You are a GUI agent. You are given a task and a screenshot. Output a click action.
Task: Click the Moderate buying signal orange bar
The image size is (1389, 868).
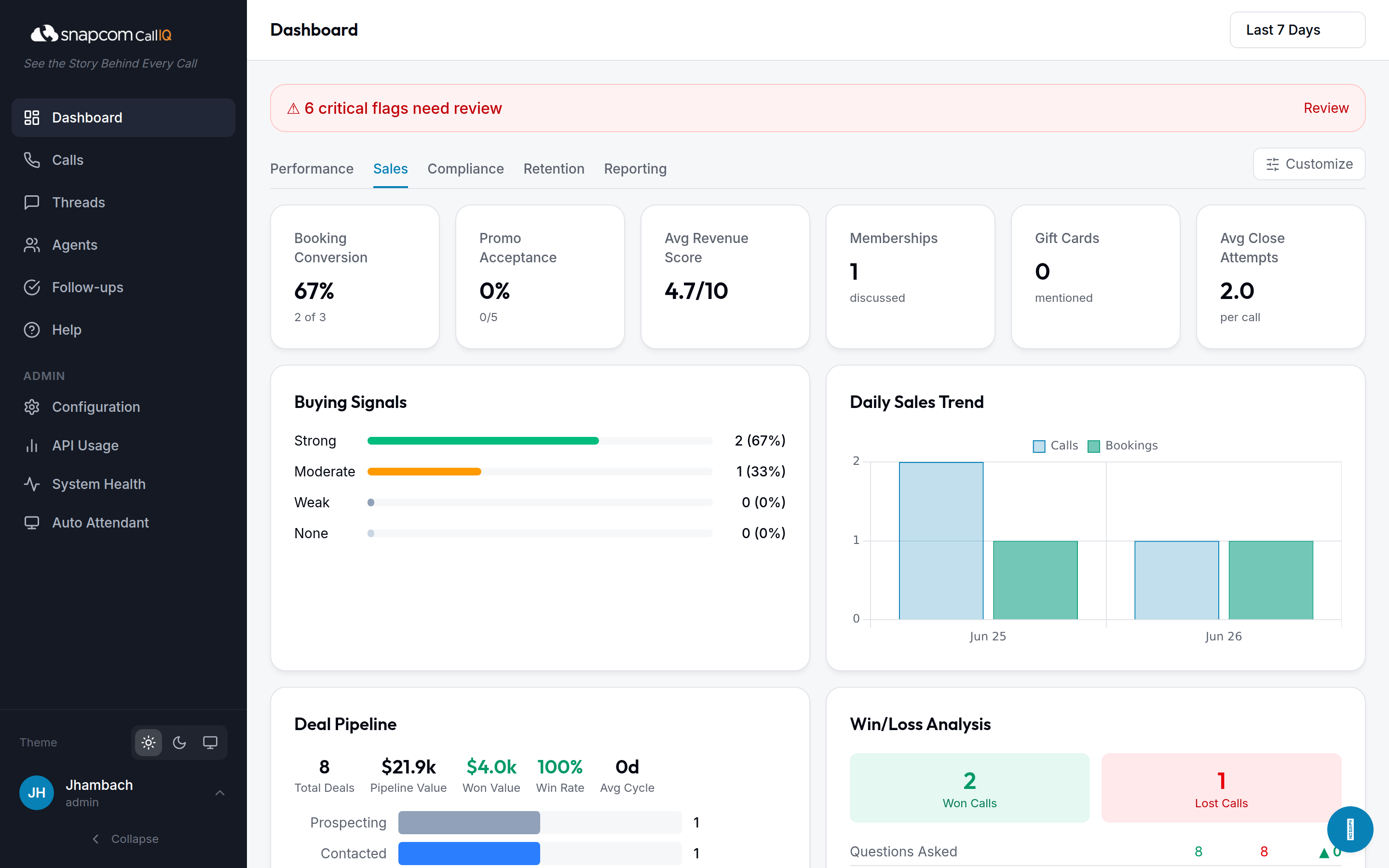pos(424,472)
